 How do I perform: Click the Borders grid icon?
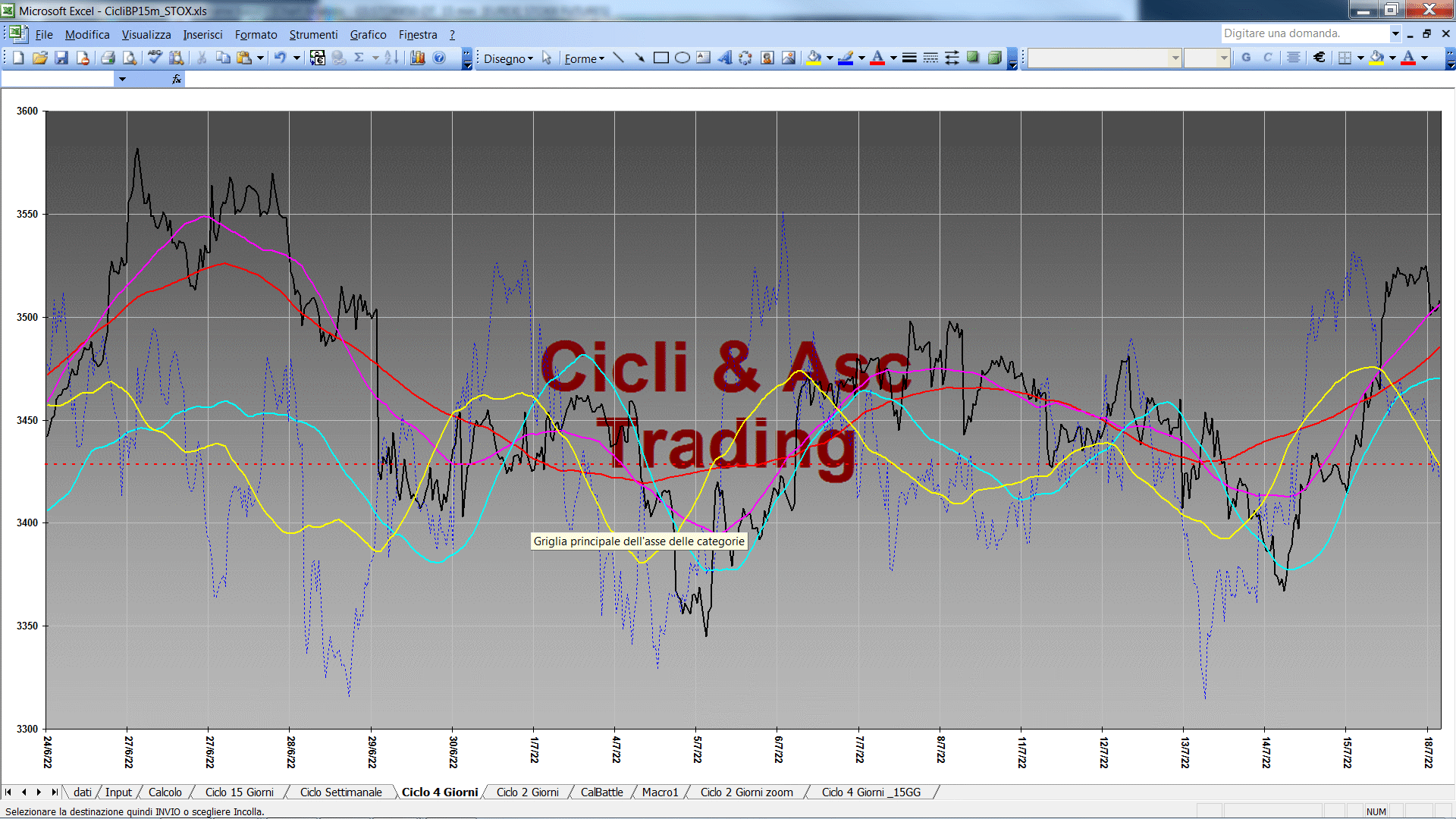[1345, 58]
